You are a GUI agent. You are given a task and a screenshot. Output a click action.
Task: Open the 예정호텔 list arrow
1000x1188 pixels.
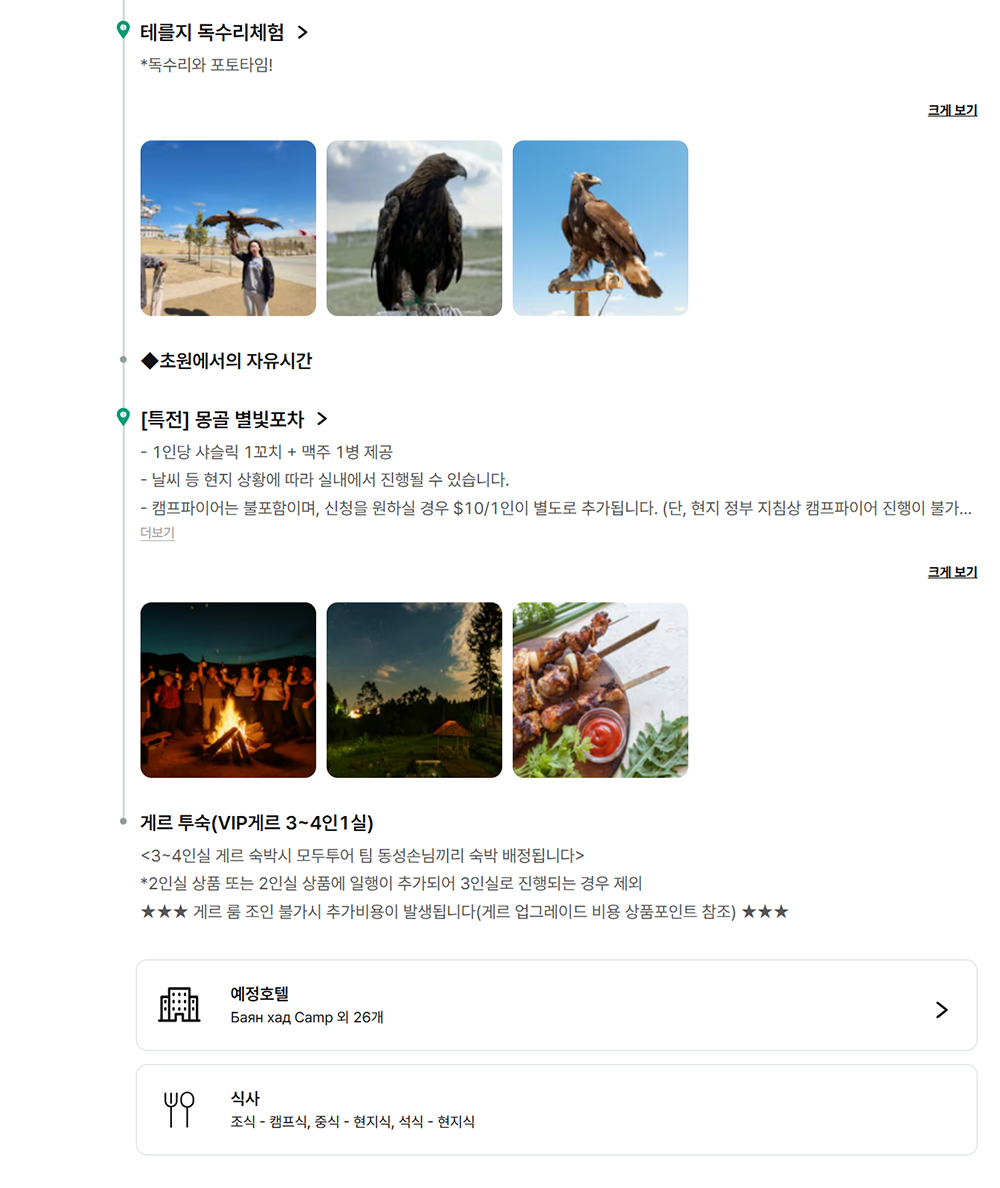coord(941,1009)
